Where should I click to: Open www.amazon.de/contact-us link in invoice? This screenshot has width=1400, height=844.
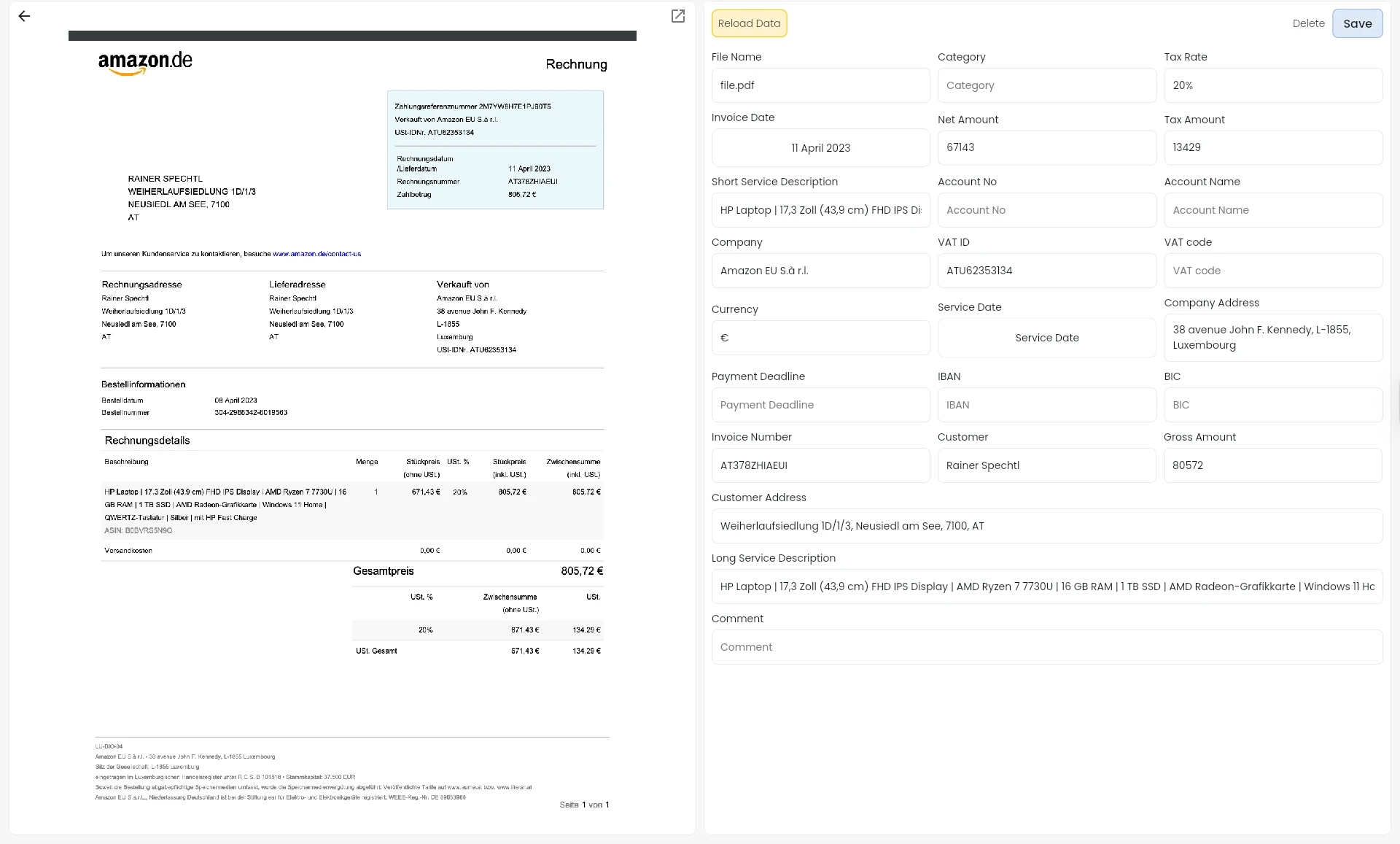[317, 254]
